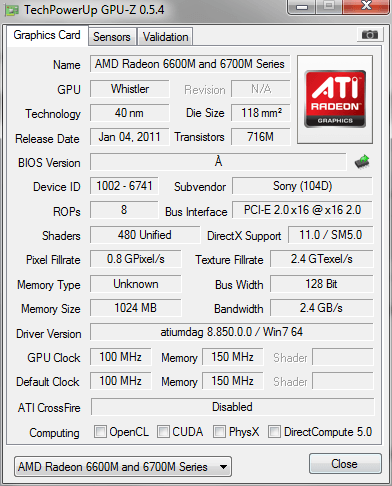Open the Validation tab

coord(165,37)
